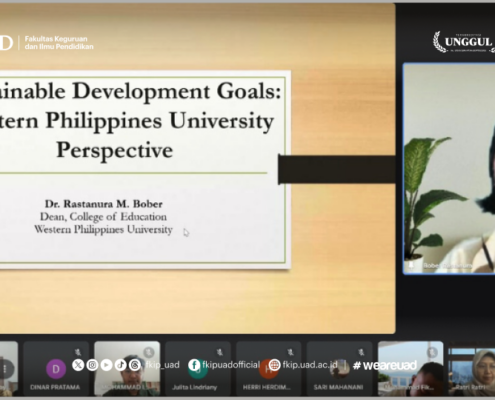Select Mohammad's video tile
Image resolution: width=495 pixels, height=400 pixels.
127,368
